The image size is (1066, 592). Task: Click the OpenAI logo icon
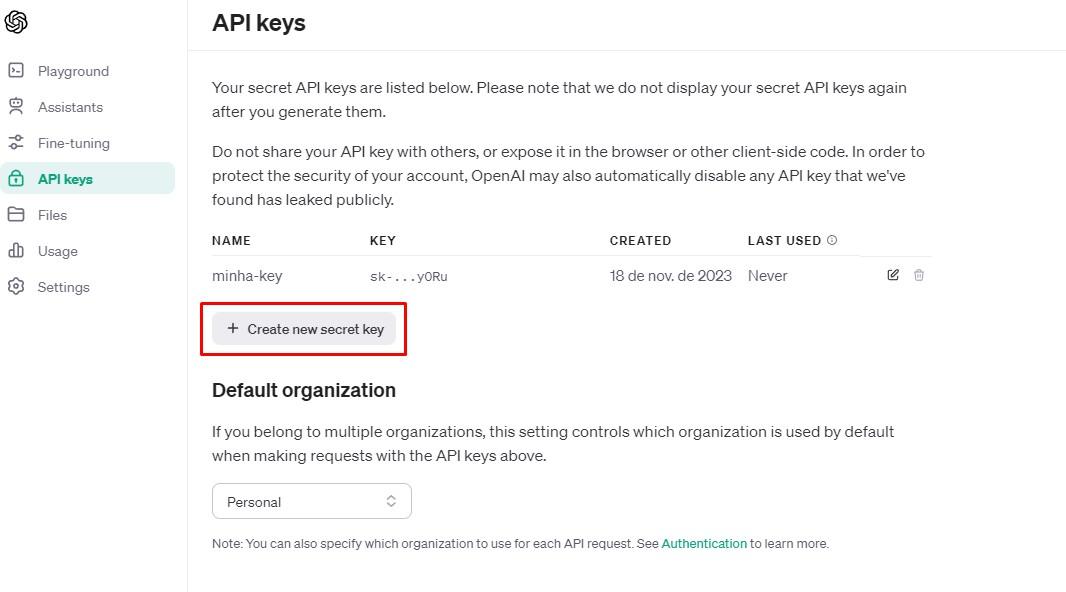(x=16, y=22)
